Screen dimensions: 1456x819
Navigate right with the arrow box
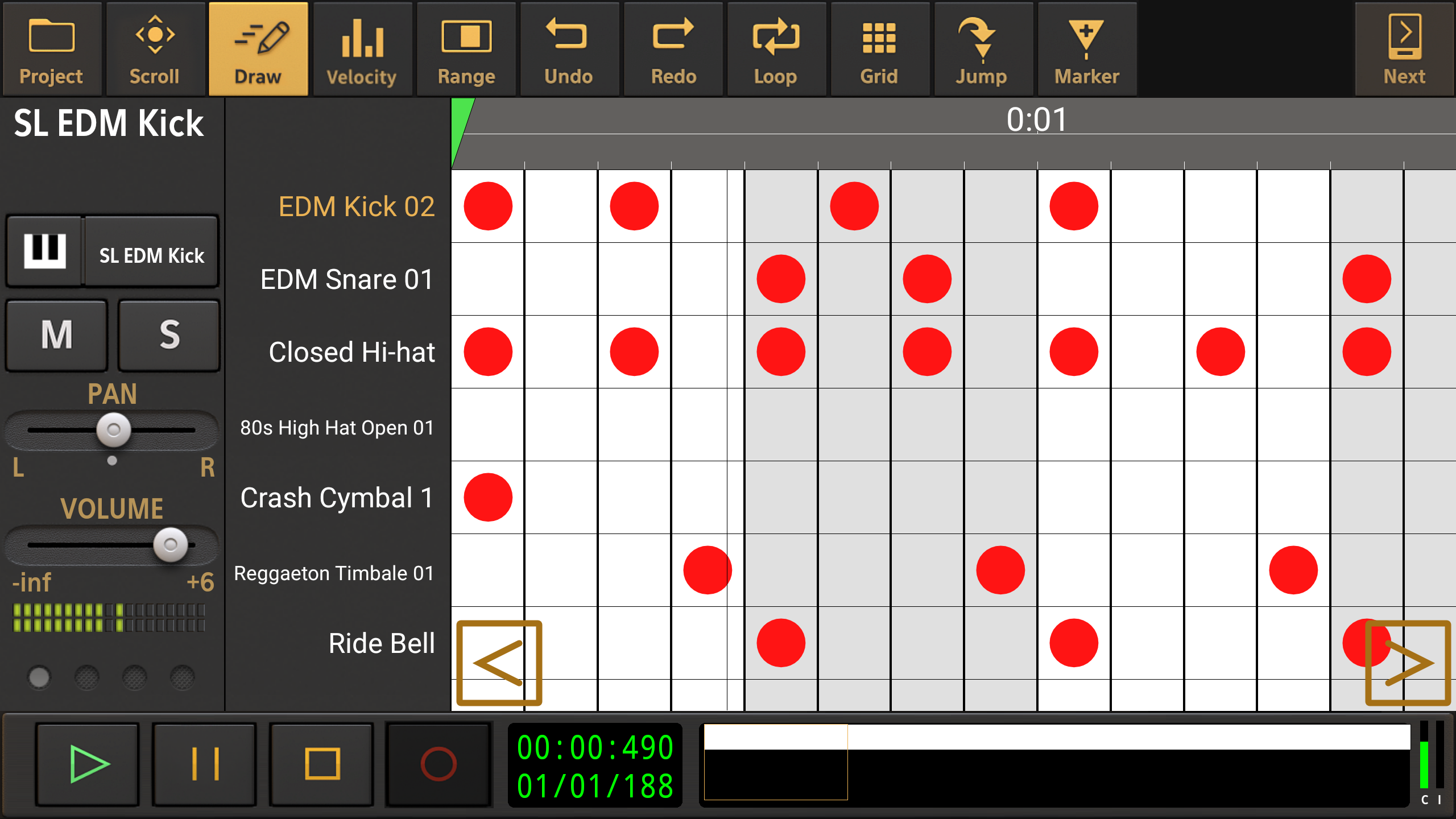tap(1408, 663)
